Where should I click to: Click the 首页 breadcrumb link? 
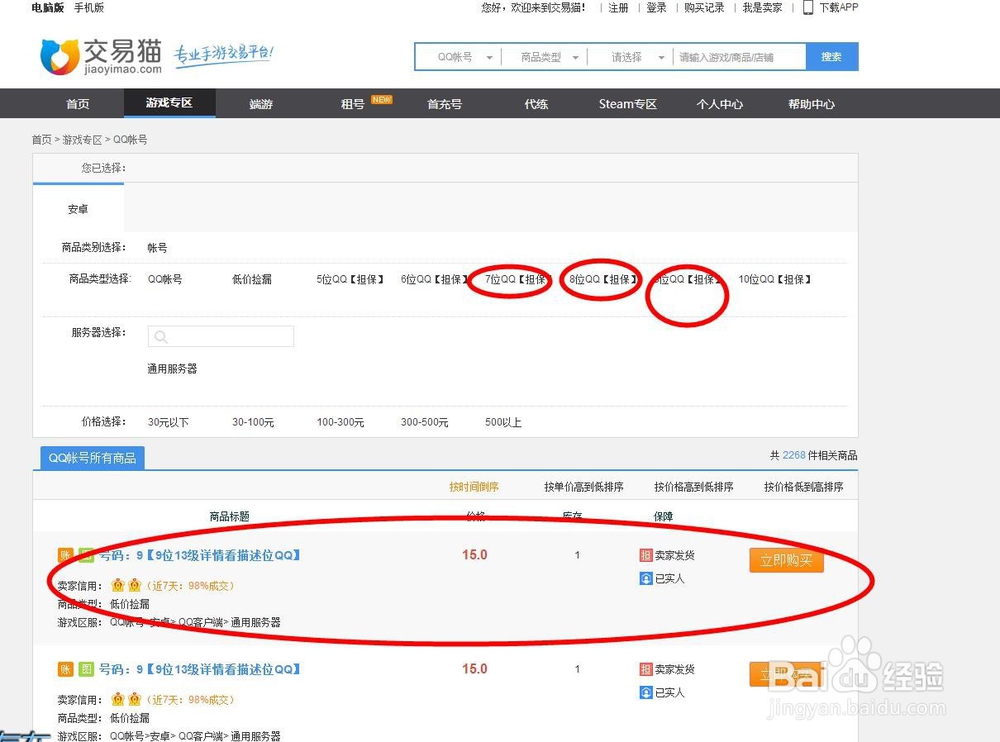(41, 139)
